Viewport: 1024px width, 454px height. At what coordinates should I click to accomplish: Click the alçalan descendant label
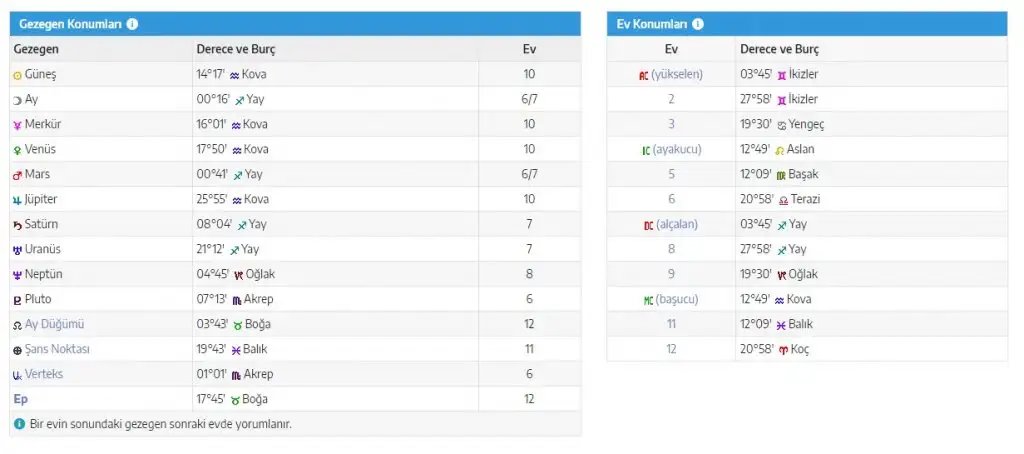pyautogui.click(x=677, y=224)
